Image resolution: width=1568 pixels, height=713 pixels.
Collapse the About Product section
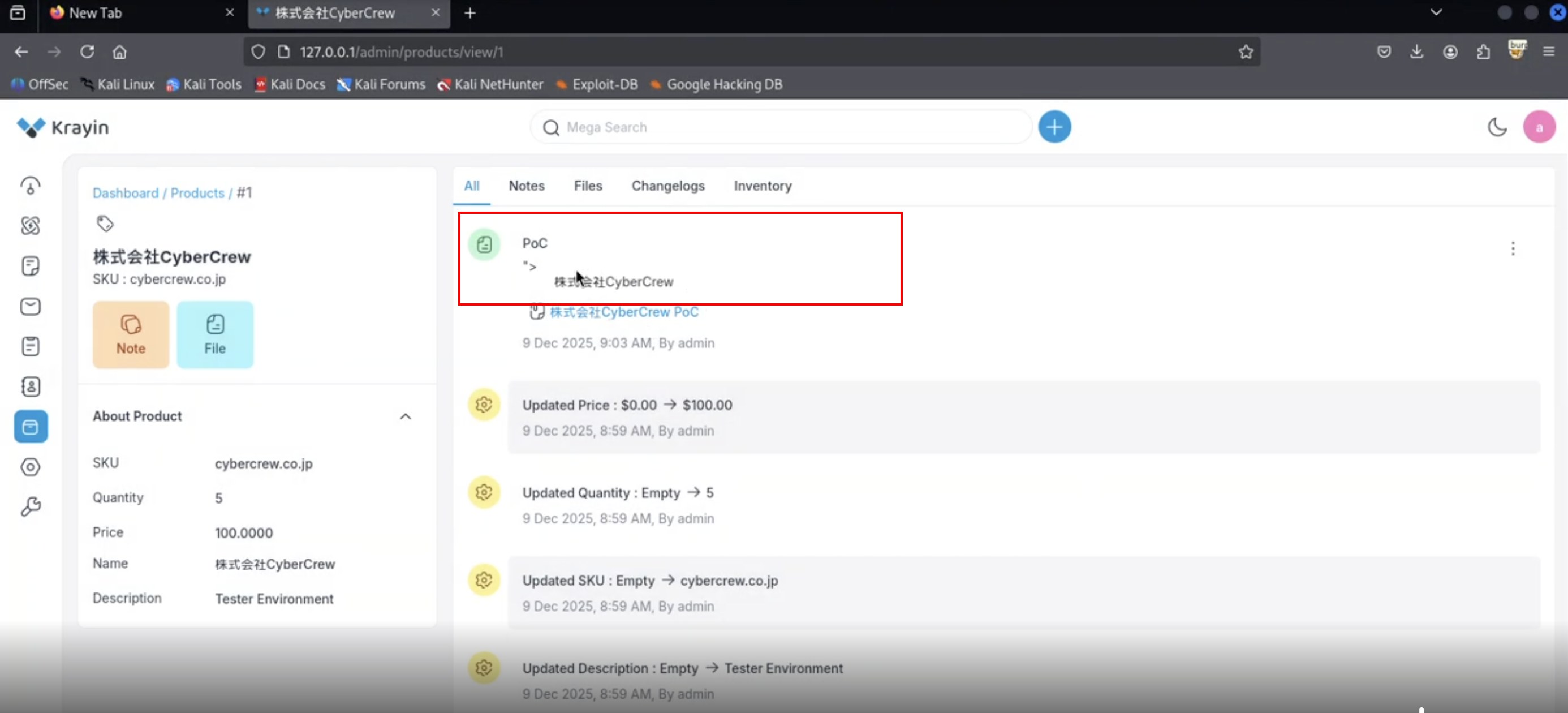(406, 416)
